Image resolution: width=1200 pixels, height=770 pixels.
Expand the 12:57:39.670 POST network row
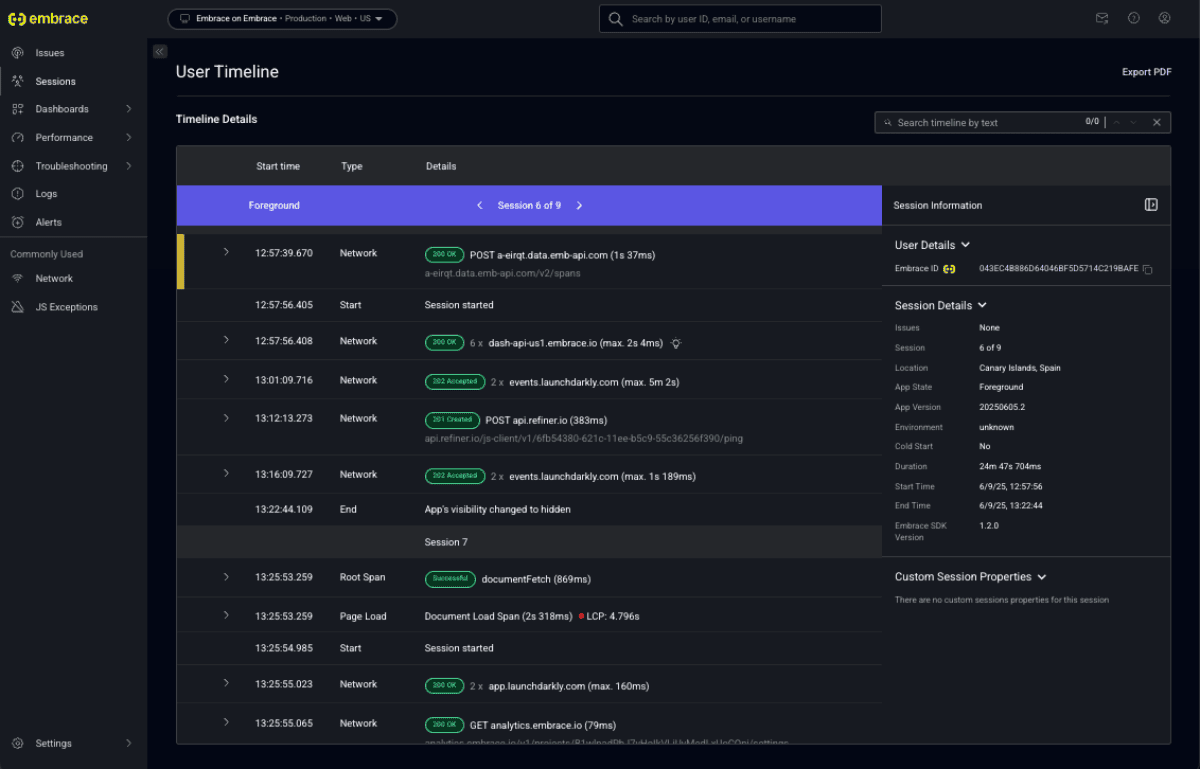(x=226, y=252)
